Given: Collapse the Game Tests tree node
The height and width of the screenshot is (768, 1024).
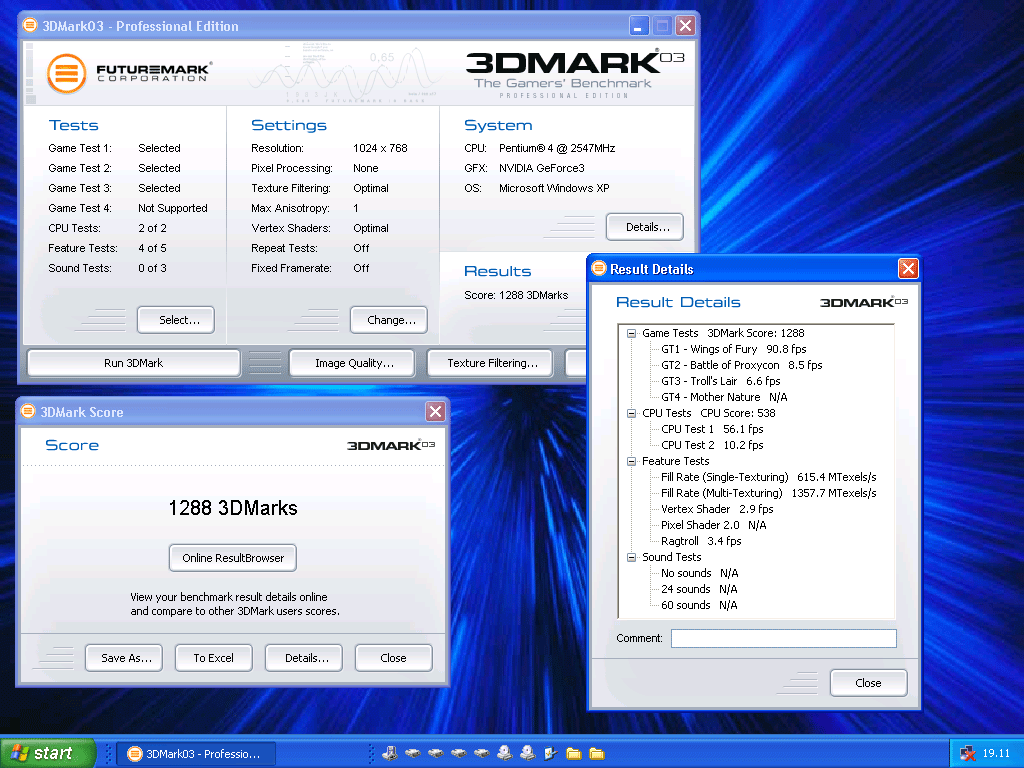Looking at the screenshot, I should point(632,333).
